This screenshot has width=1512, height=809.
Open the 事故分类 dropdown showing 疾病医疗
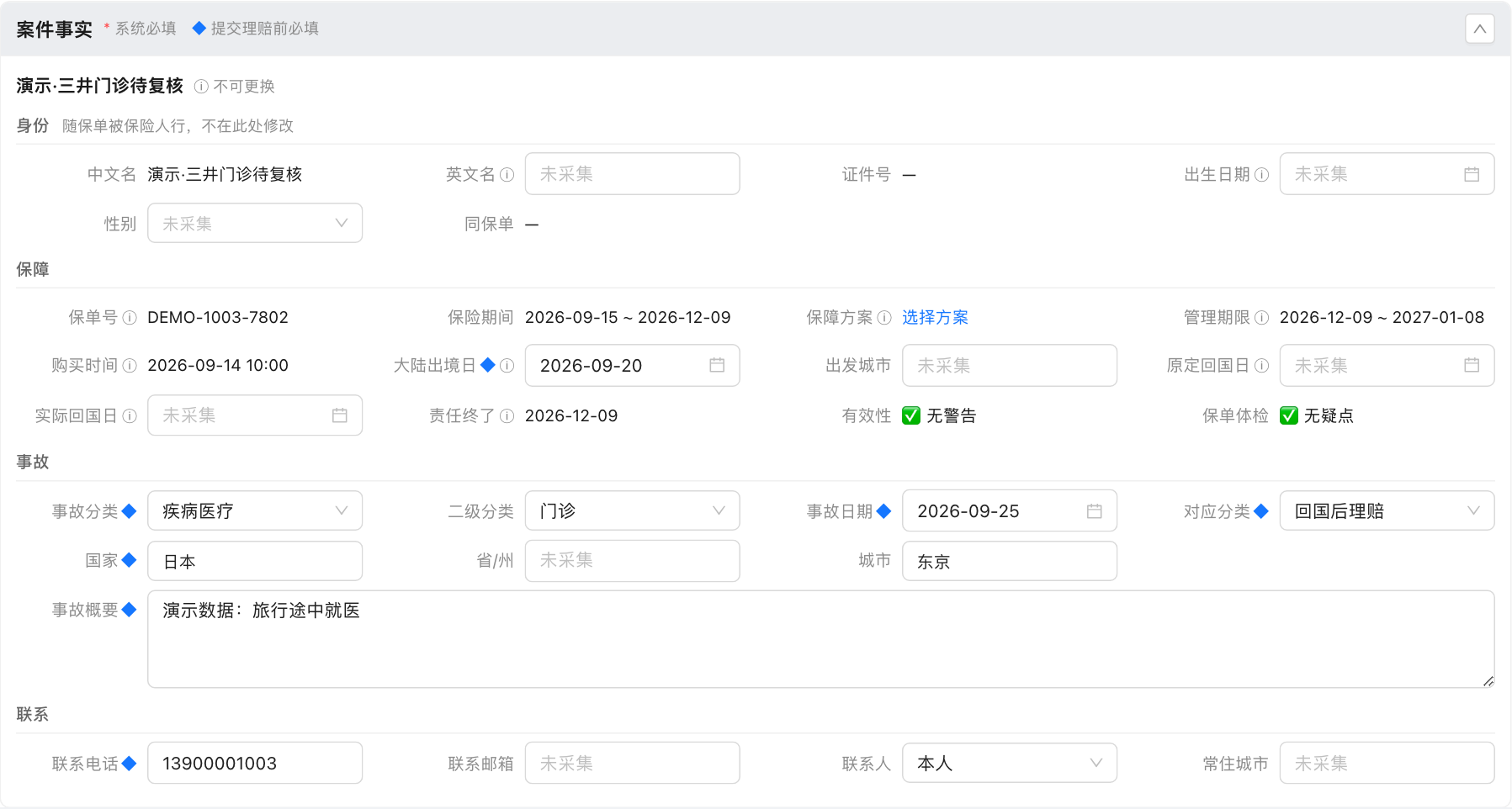[x=255, y=510]
